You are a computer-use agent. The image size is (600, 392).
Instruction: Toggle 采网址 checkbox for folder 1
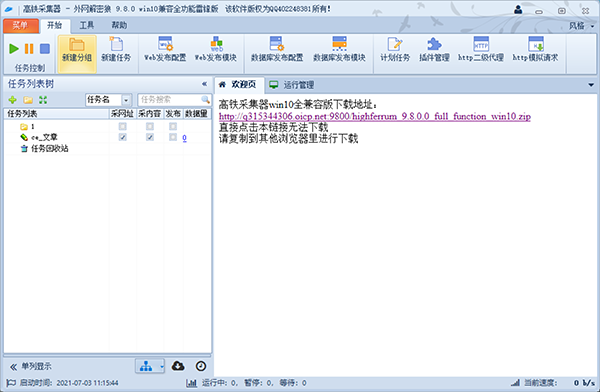122,126
